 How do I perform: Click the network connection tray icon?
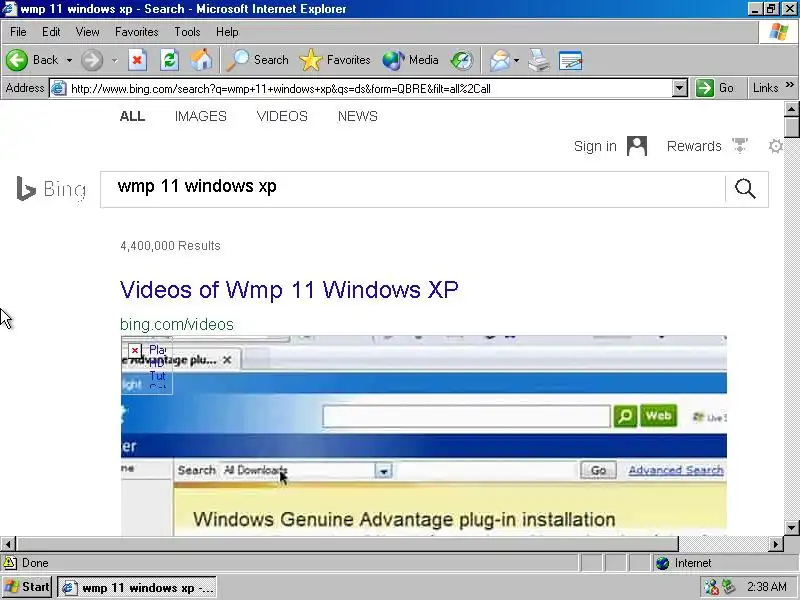(712, 587)
